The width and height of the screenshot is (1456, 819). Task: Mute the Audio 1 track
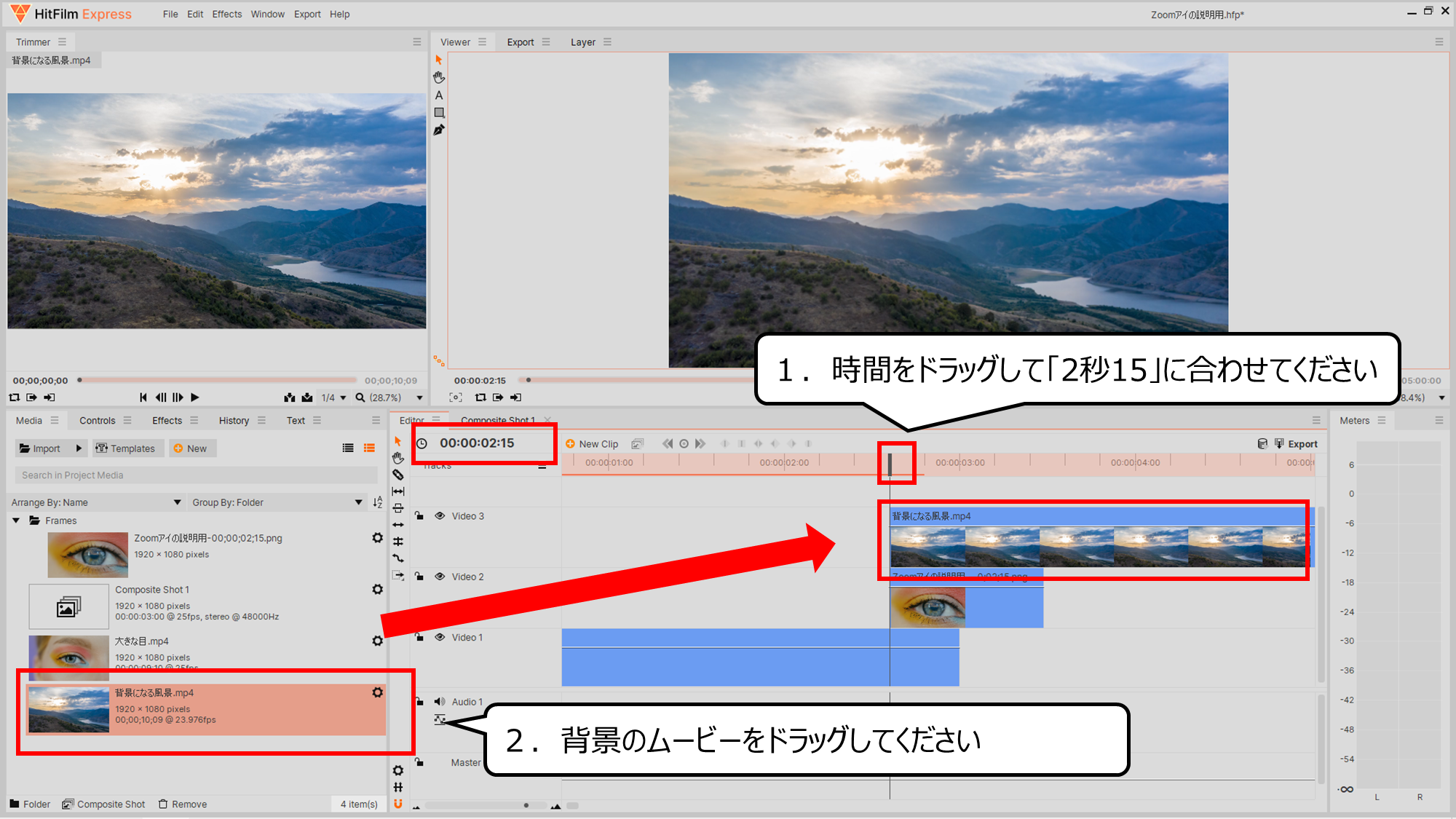click(x=440, y=702)
